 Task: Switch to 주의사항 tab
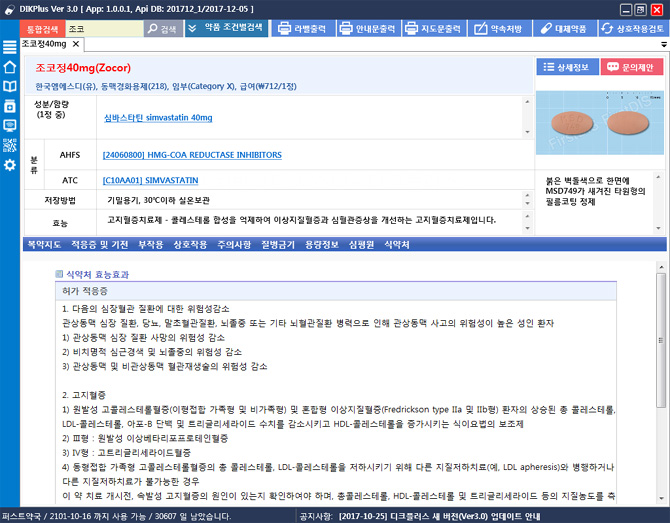coord(234,244)
